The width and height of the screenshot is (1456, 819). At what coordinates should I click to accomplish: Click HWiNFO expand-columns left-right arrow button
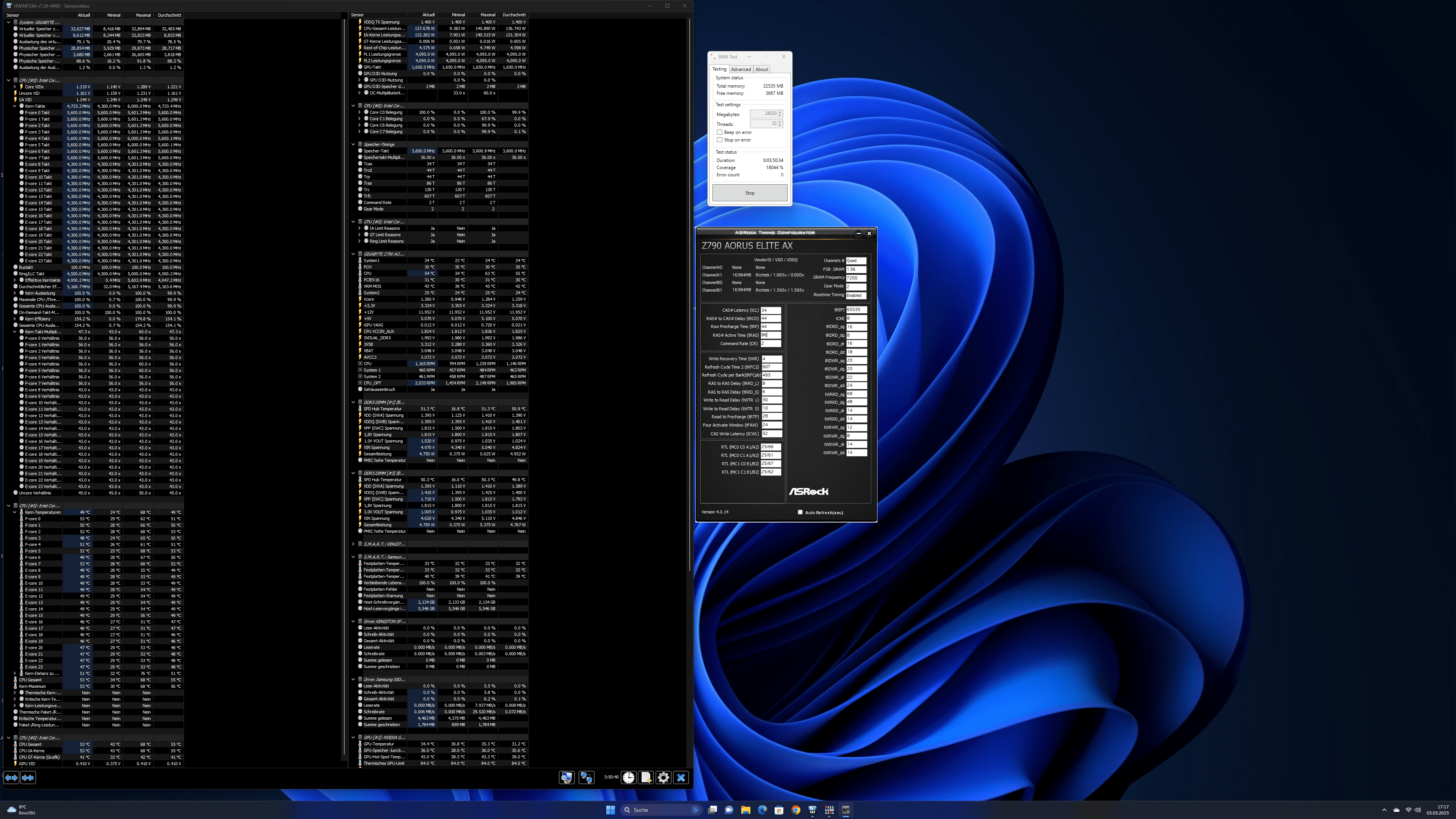click(x=11, y=778)
